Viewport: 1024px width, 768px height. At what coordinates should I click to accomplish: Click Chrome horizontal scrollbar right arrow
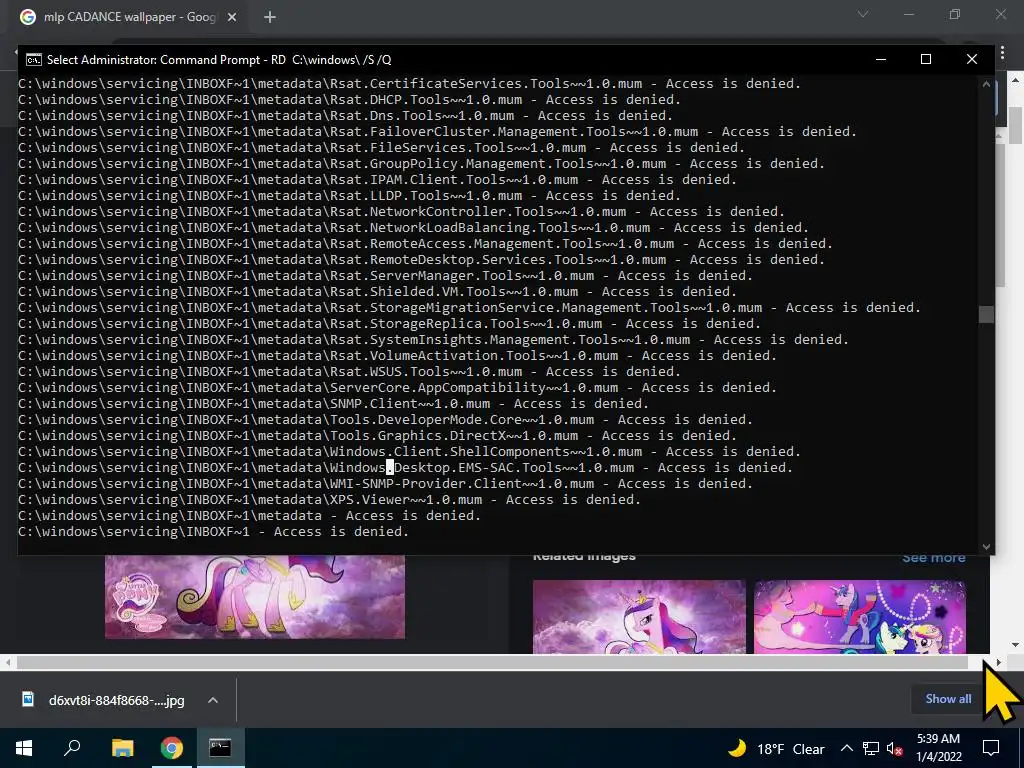999,662
